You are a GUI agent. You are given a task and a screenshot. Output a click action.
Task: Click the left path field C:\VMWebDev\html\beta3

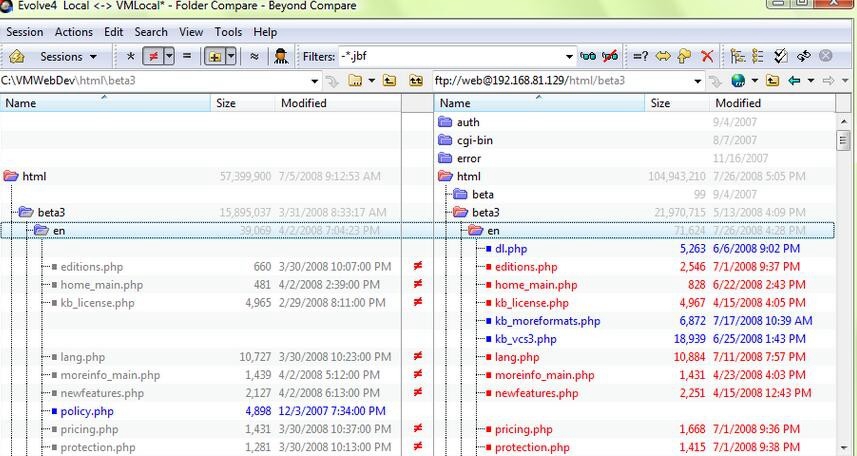pos(155,81)
